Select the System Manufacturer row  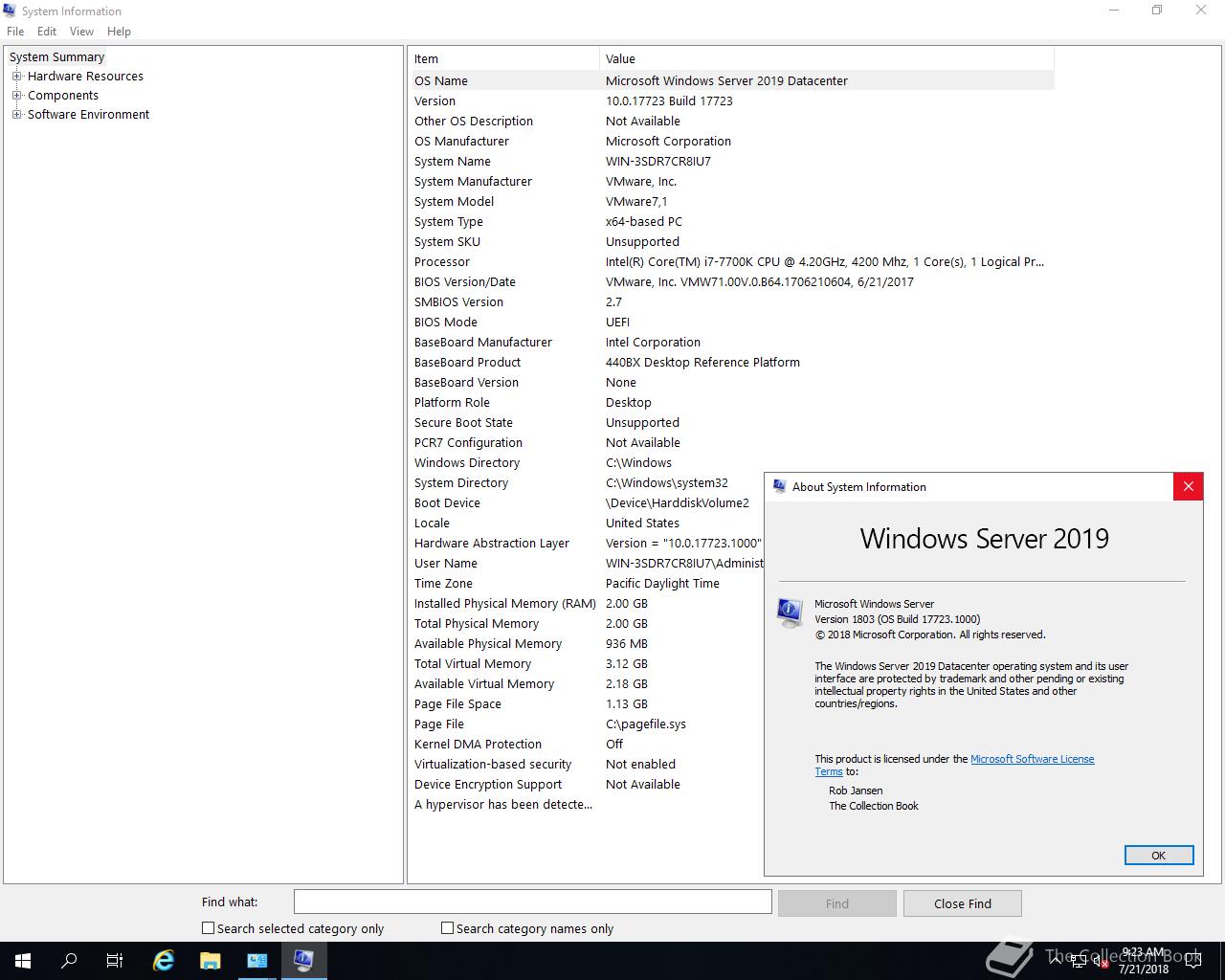[732, 181]
